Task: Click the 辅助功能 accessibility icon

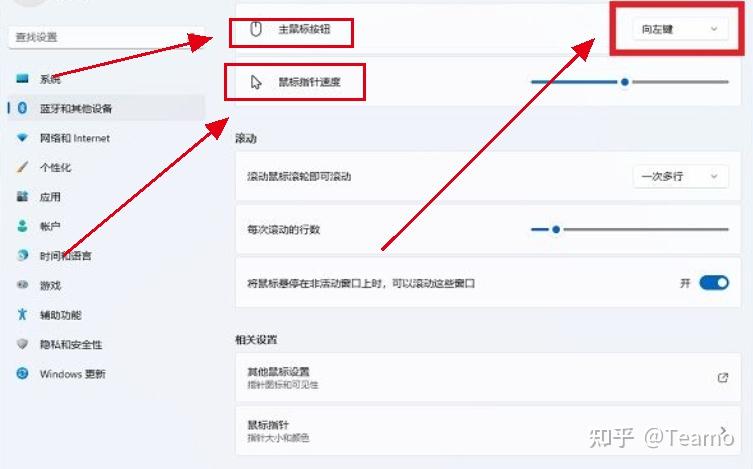Action: (22, 314)
